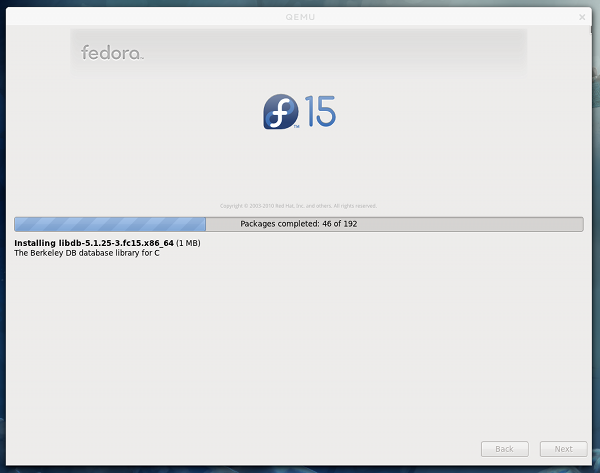The image size is (600, 473).
Task: Select the 'Installing libdb-5.1.25-3.fc15.x86_64' text
Action: coord(94,243)
